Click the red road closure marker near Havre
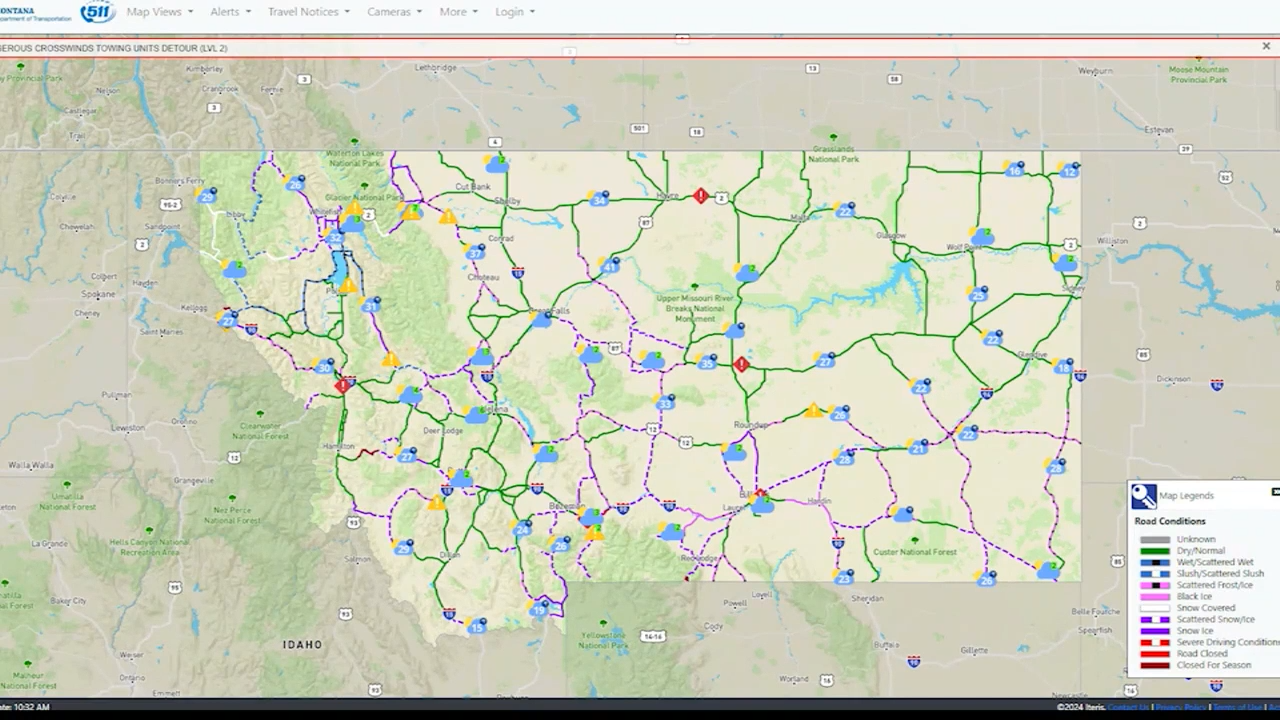Viewport: 1280px width, 720px height. tap(701, 196)
